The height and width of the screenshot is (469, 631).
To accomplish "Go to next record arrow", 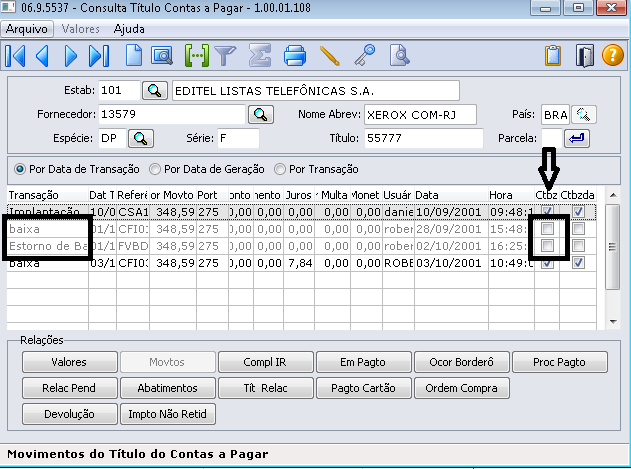I will (71, 56).
